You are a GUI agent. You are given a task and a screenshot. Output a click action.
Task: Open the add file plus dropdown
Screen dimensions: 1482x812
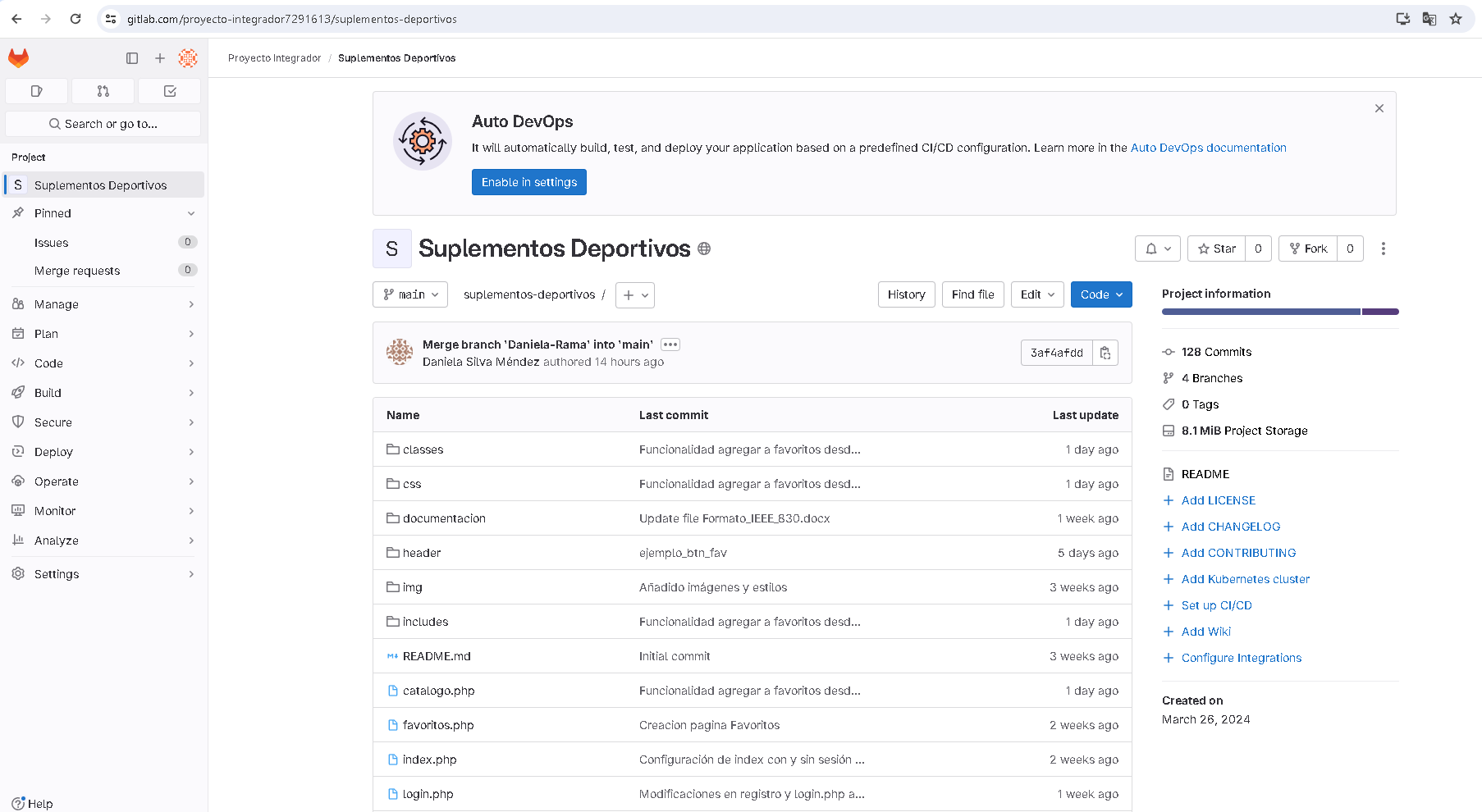[x=635, y=295]
